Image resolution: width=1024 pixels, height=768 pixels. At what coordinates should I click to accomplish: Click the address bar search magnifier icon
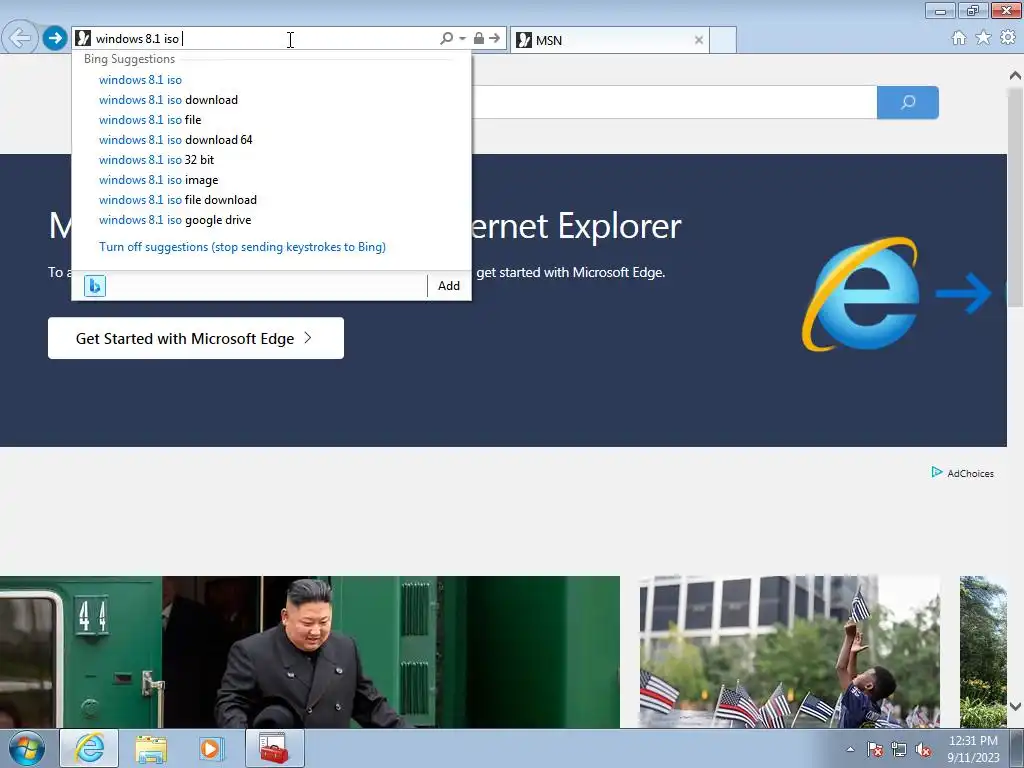click(x=447, y=39)
